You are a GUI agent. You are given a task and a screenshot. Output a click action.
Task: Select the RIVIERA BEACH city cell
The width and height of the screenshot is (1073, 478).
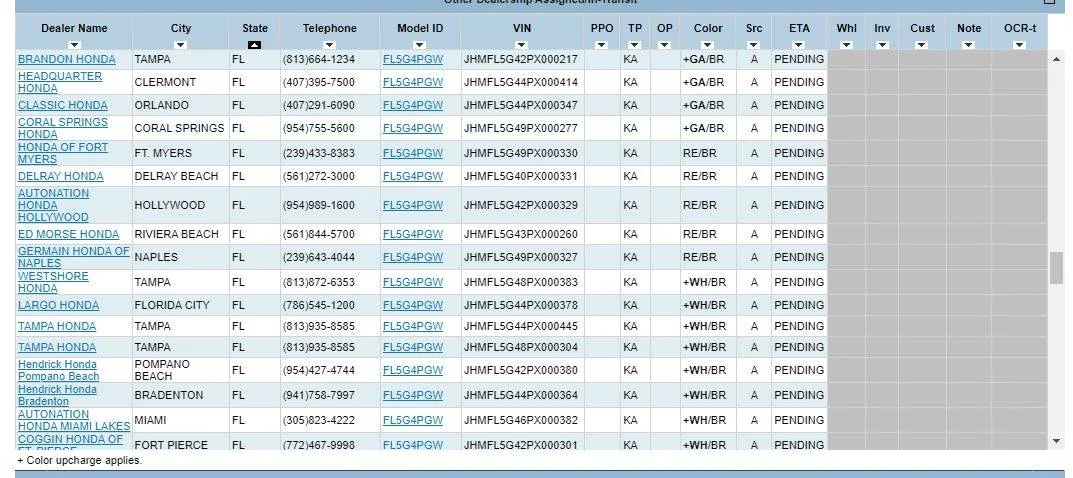(177, 234)
